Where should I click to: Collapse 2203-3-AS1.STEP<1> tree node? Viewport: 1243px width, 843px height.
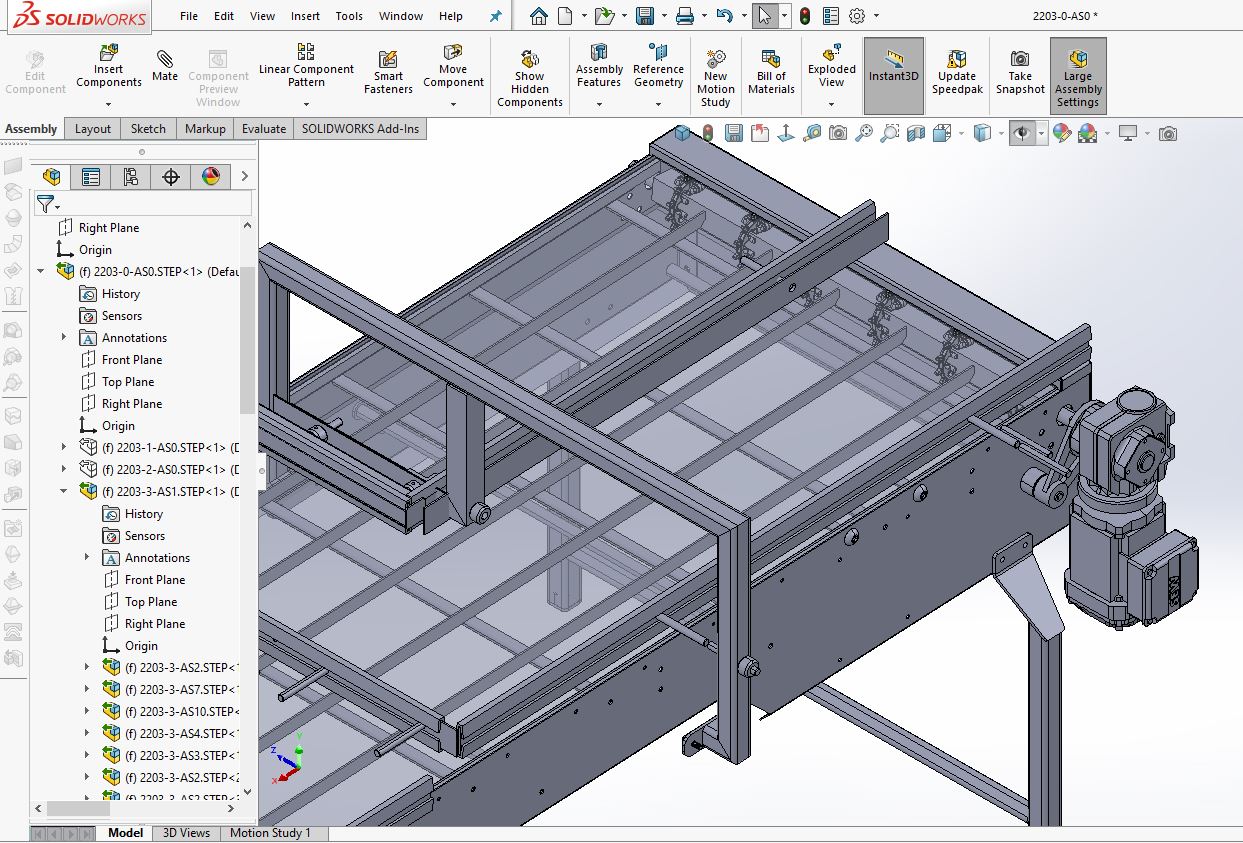click(x=64, y=491)
